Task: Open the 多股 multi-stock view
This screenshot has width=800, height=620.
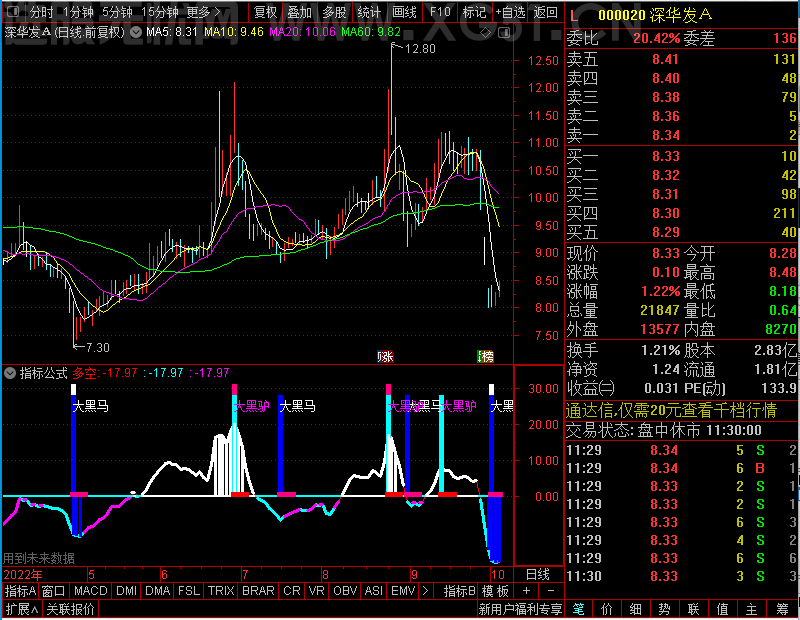Action: [x=334, y=12]
